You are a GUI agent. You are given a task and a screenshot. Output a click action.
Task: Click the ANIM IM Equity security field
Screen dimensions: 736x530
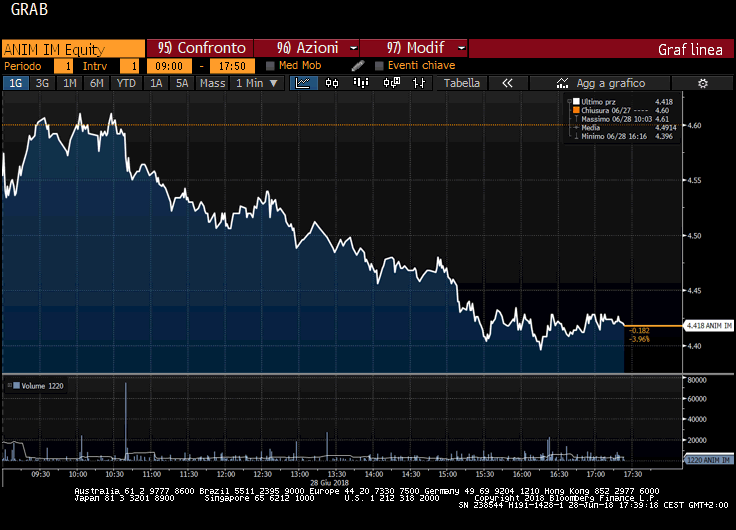coord(73,49)
